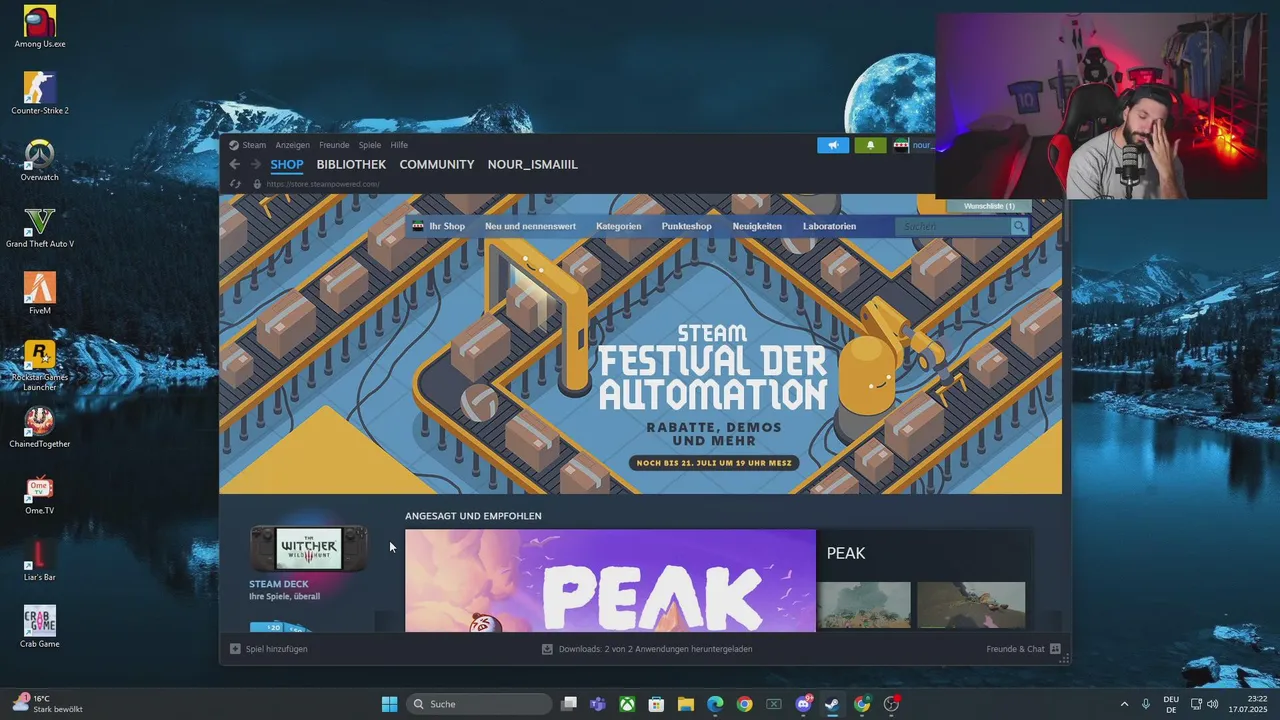Open Microsoft Store from taskbar
The width and height of the screenshot is (1280, 720).
point(656,704)
